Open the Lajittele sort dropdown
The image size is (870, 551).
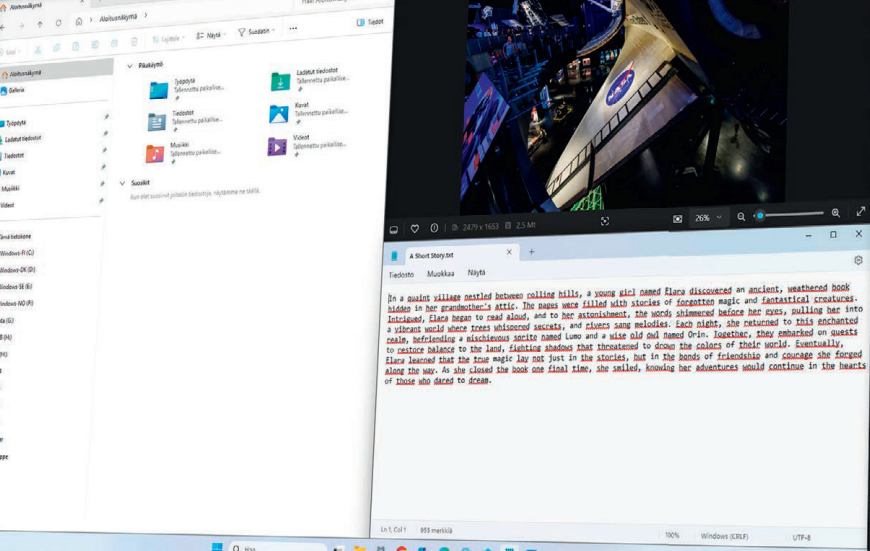(168, 39)
